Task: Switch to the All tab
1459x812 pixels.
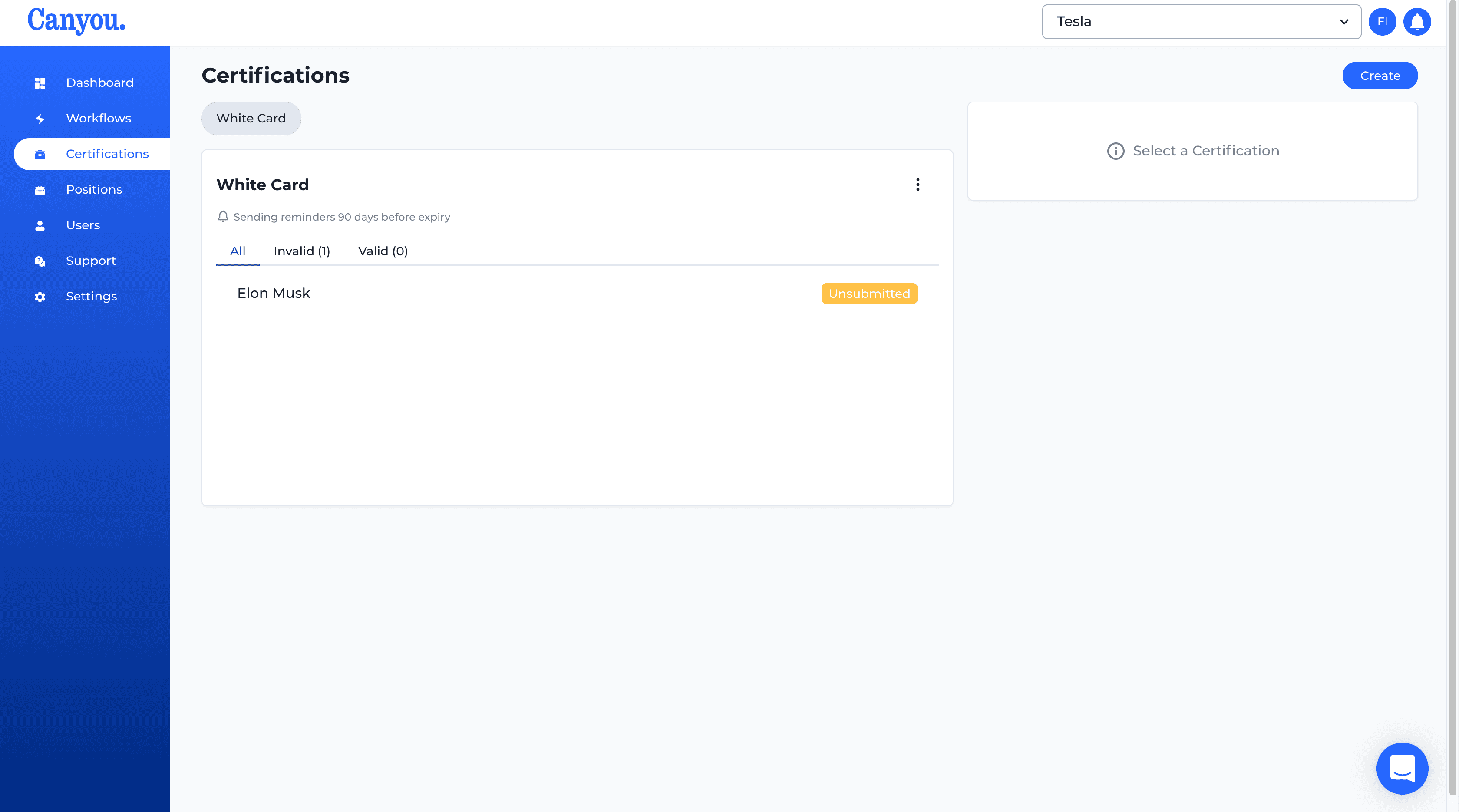Action: (x=238, y=251)
